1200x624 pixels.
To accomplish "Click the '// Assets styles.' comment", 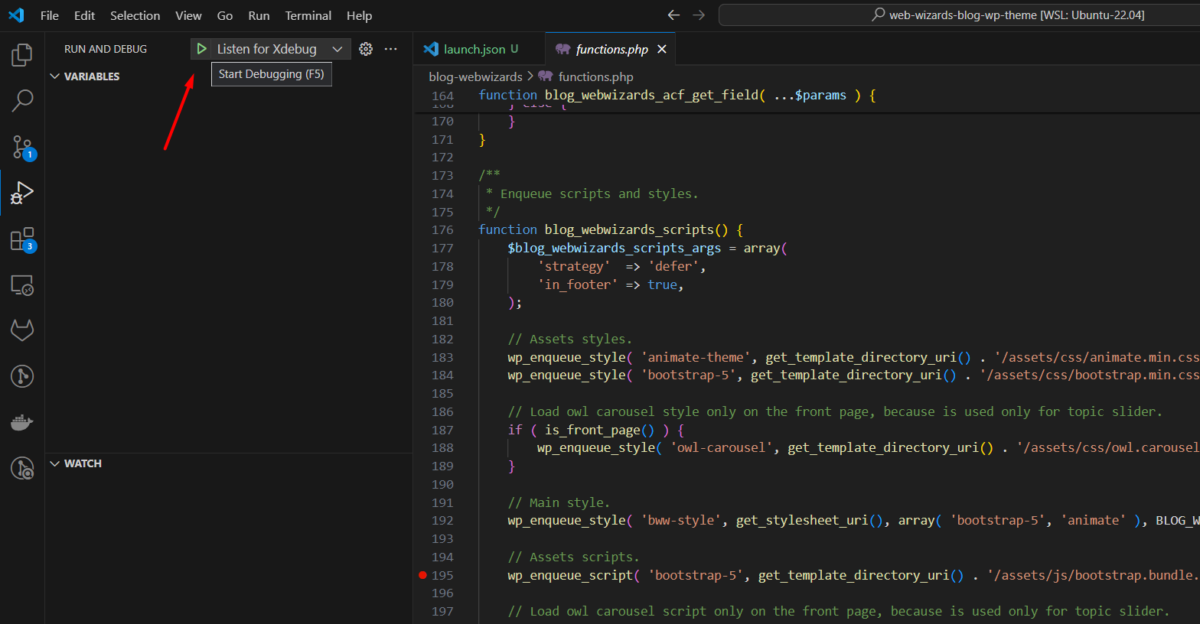I will [x=569, y=339].
